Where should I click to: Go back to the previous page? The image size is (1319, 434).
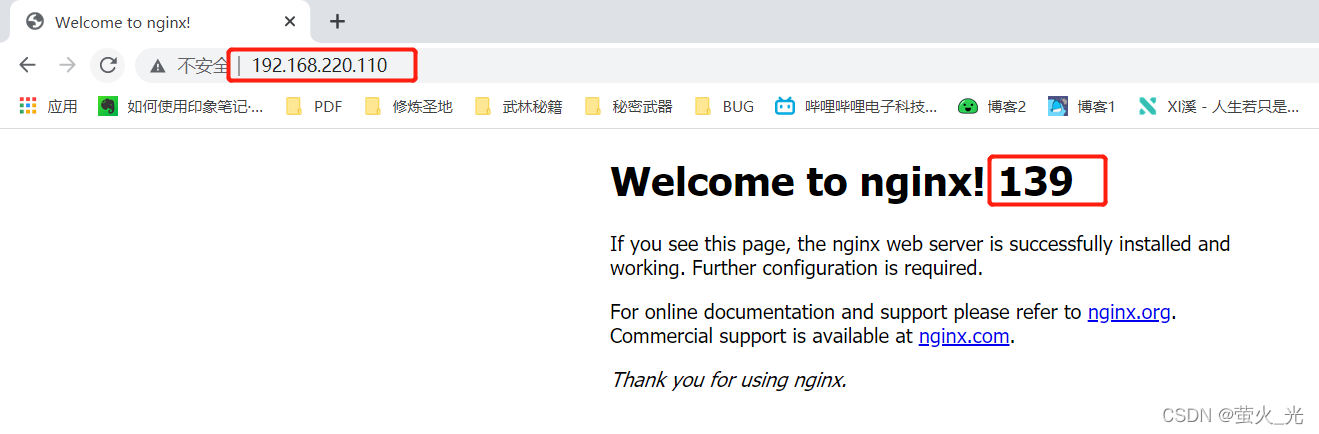(27, 66)
